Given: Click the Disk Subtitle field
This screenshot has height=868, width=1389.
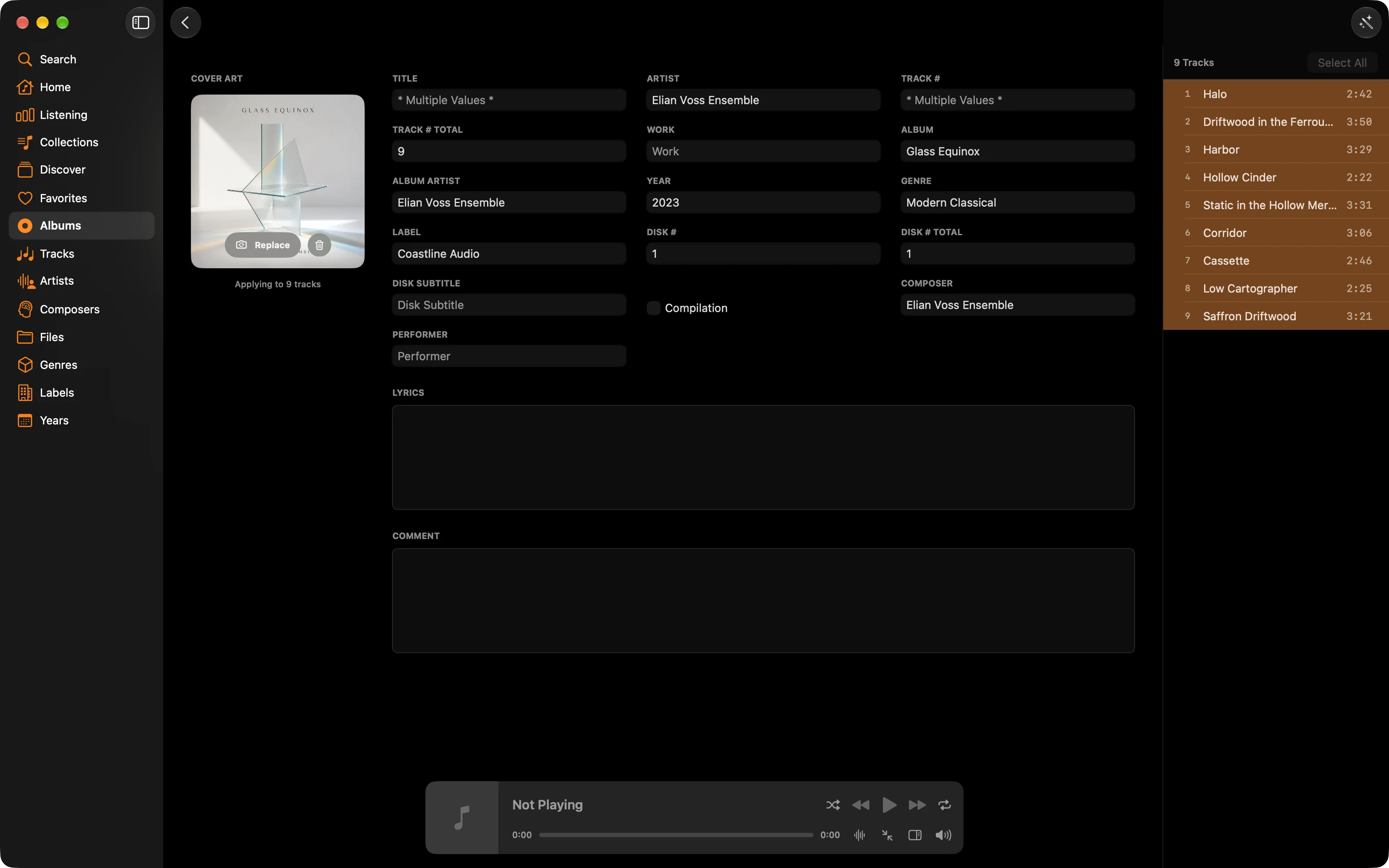Looking at the screenshot, I should point(509,305).
